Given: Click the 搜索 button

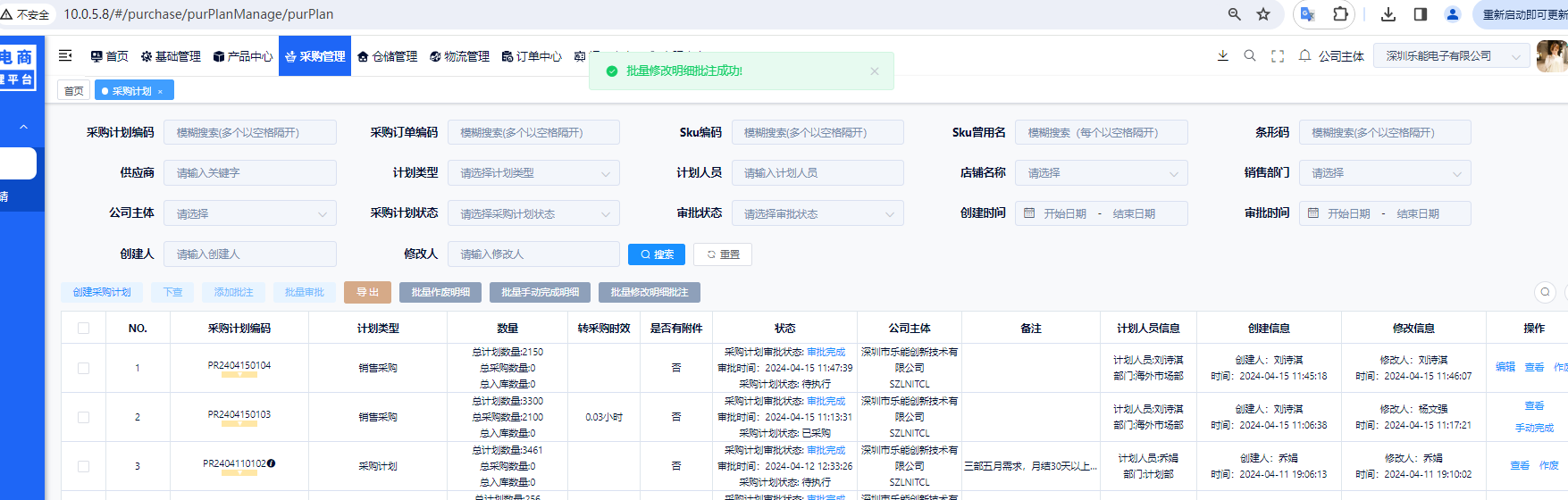Looking at the screenshot, I should (657, 254).
